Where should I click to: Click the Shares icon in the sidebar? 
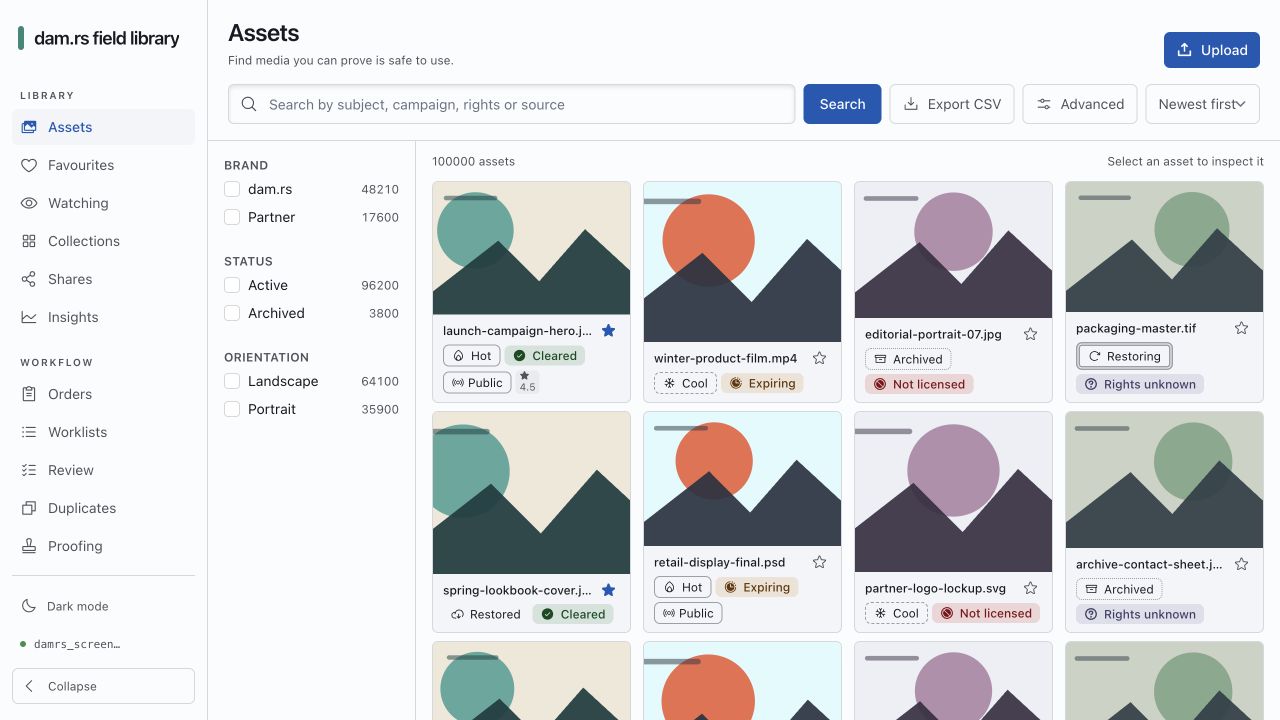29,279
